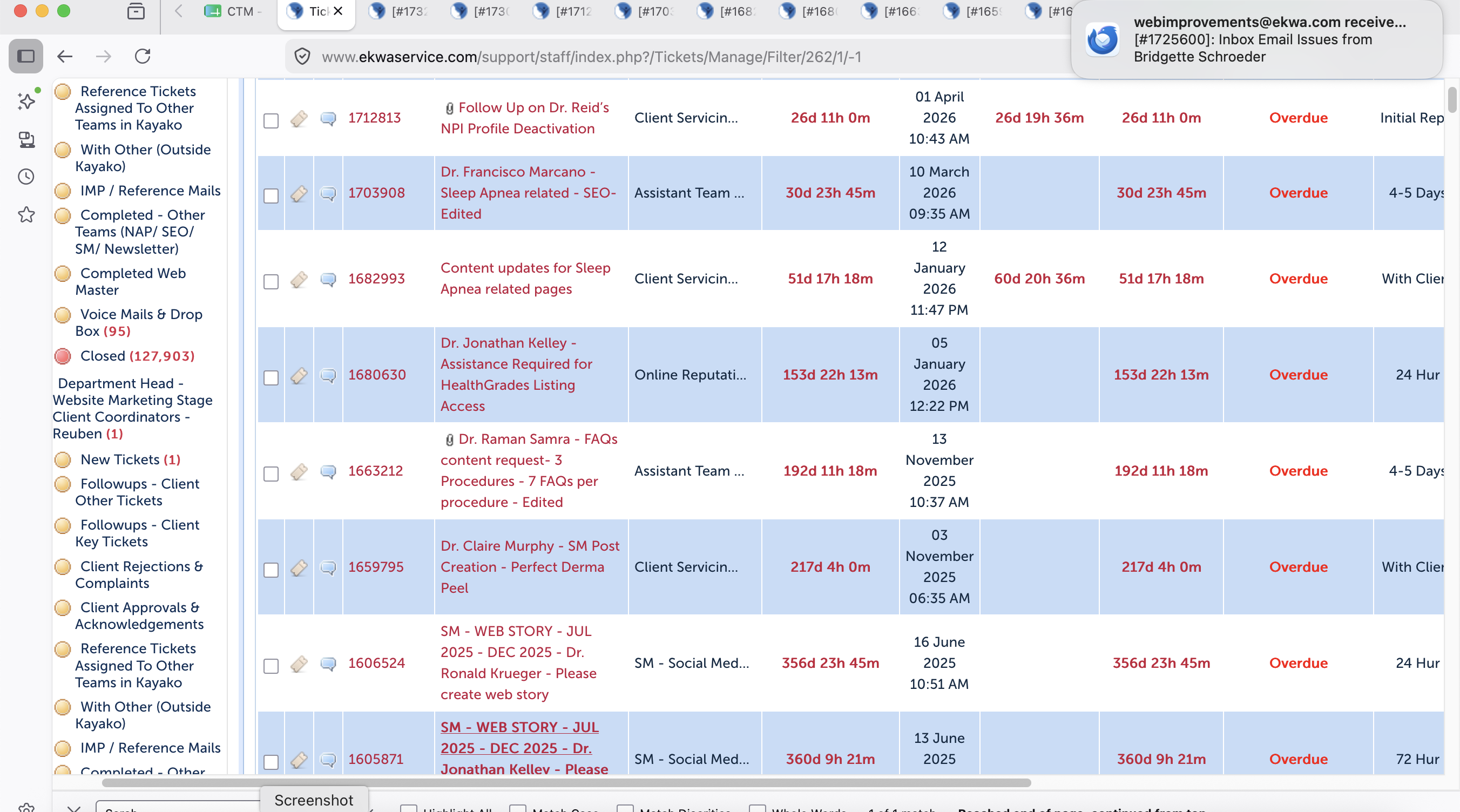The width and height of the screenshot is (1460, 812).
Task: Toggle the browser sidebar panel button
Action: pyautogui.click(x=26, y=56)
